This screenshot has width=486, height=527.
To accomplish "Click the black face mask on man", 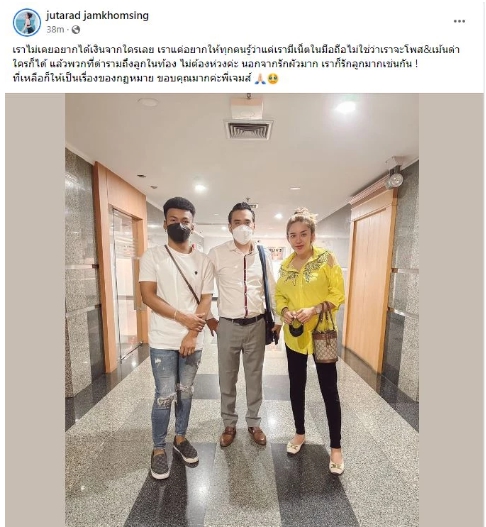I will pyautogui.click(x=179, y=233).
